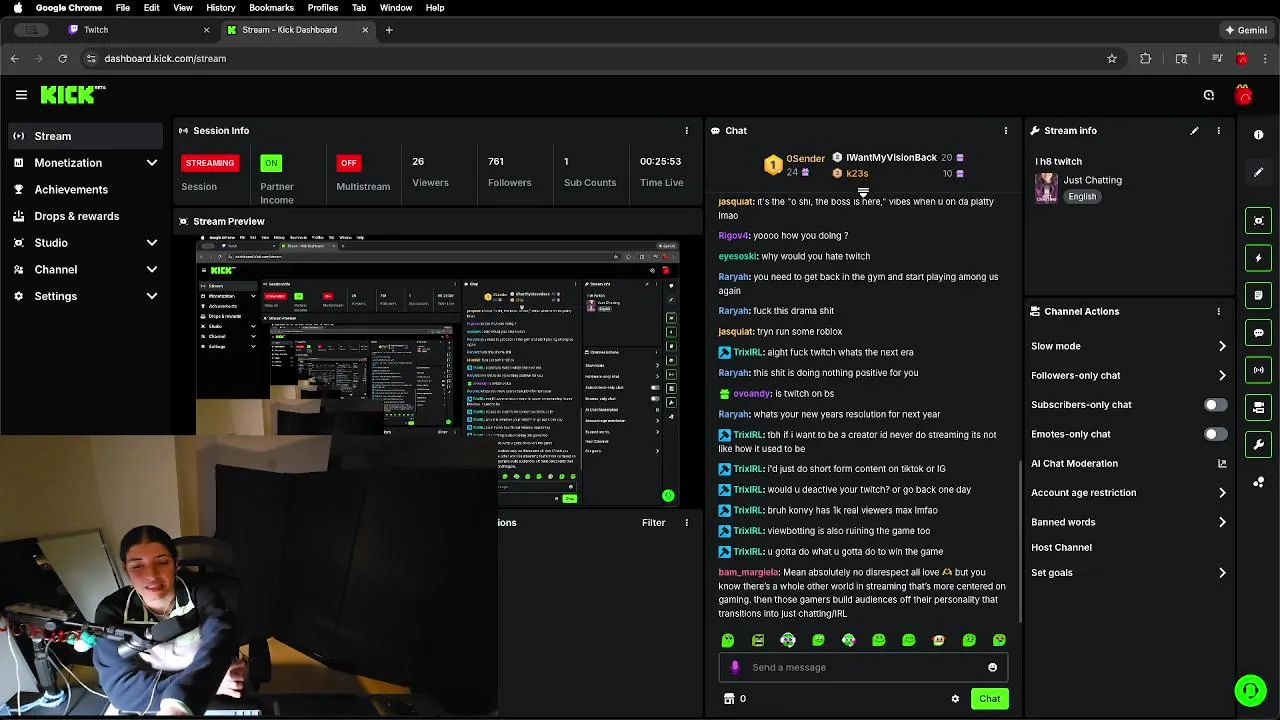
Task: Open Followers-only chat options arrow
Action: [x=1222, y=375]
